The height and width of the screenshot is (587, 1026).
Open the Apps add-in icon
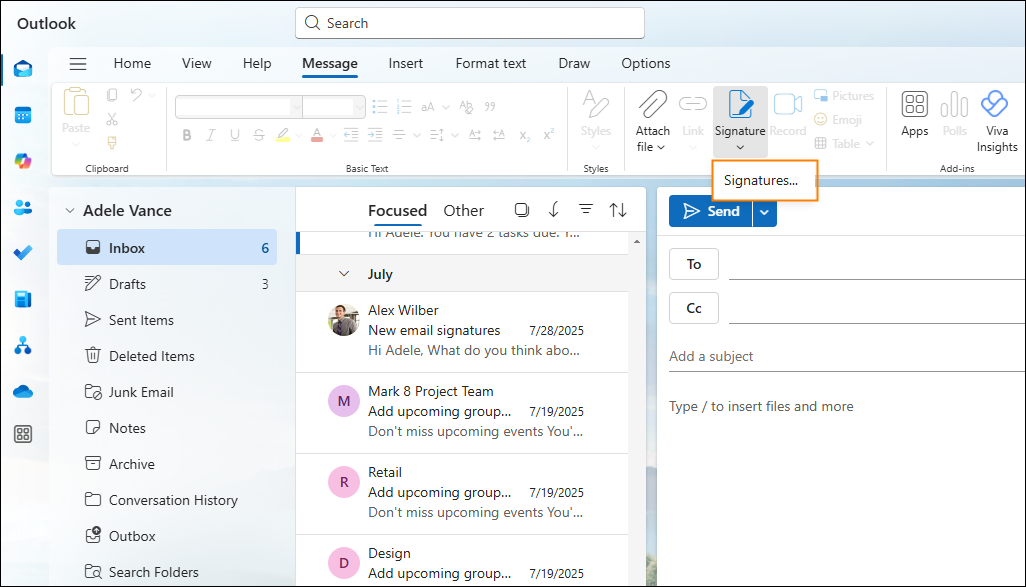[914, 105]
